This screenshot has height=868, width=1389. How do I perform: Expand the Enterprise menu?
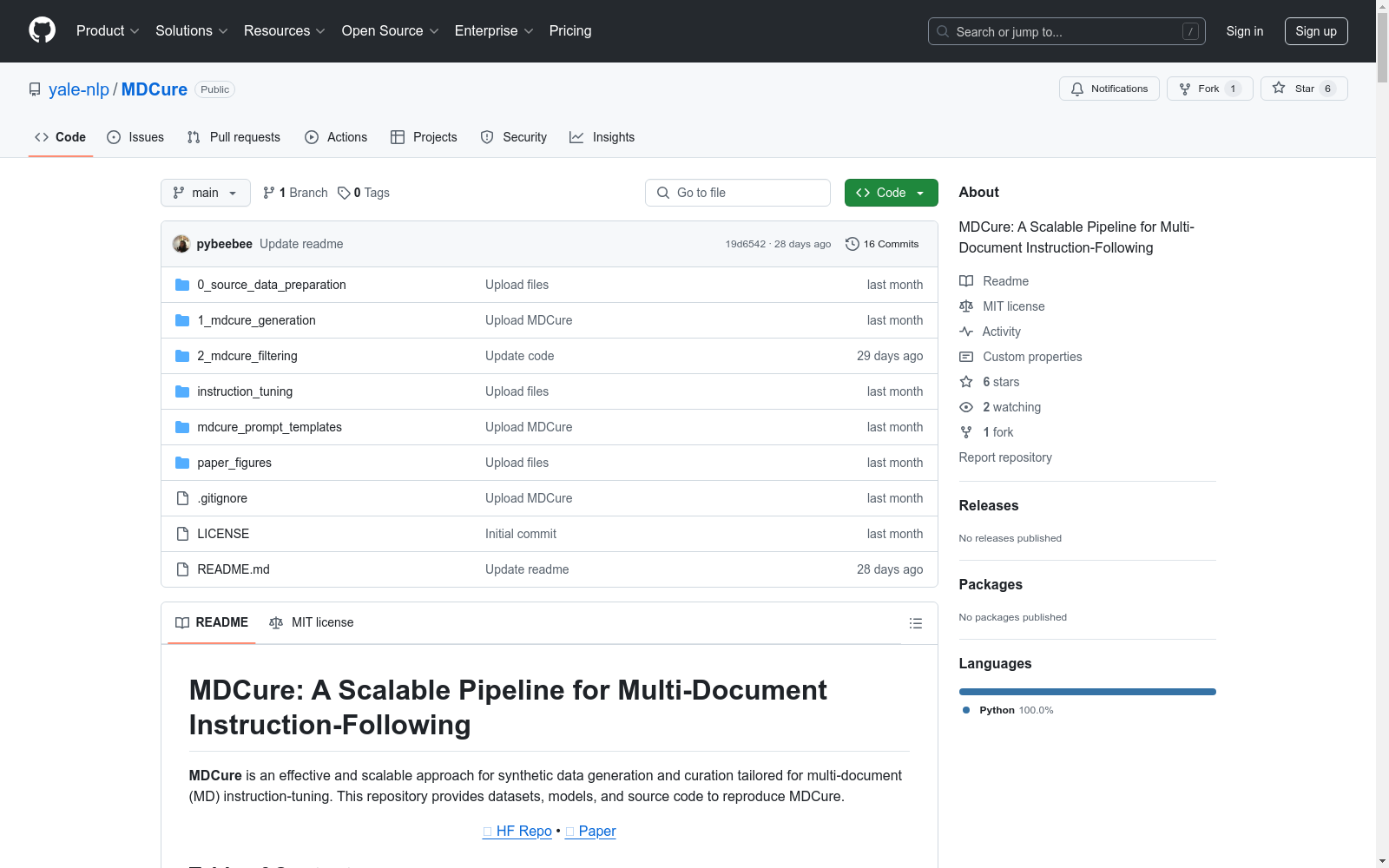pyautogui.click(x=494, y=31)
